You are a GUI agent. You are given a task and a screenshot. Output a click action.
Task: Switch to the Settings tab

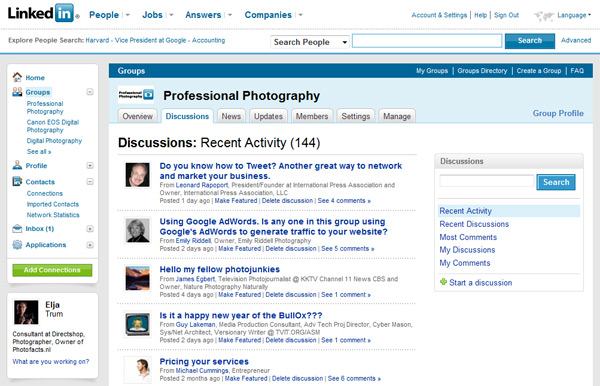(x=355, y=116)
